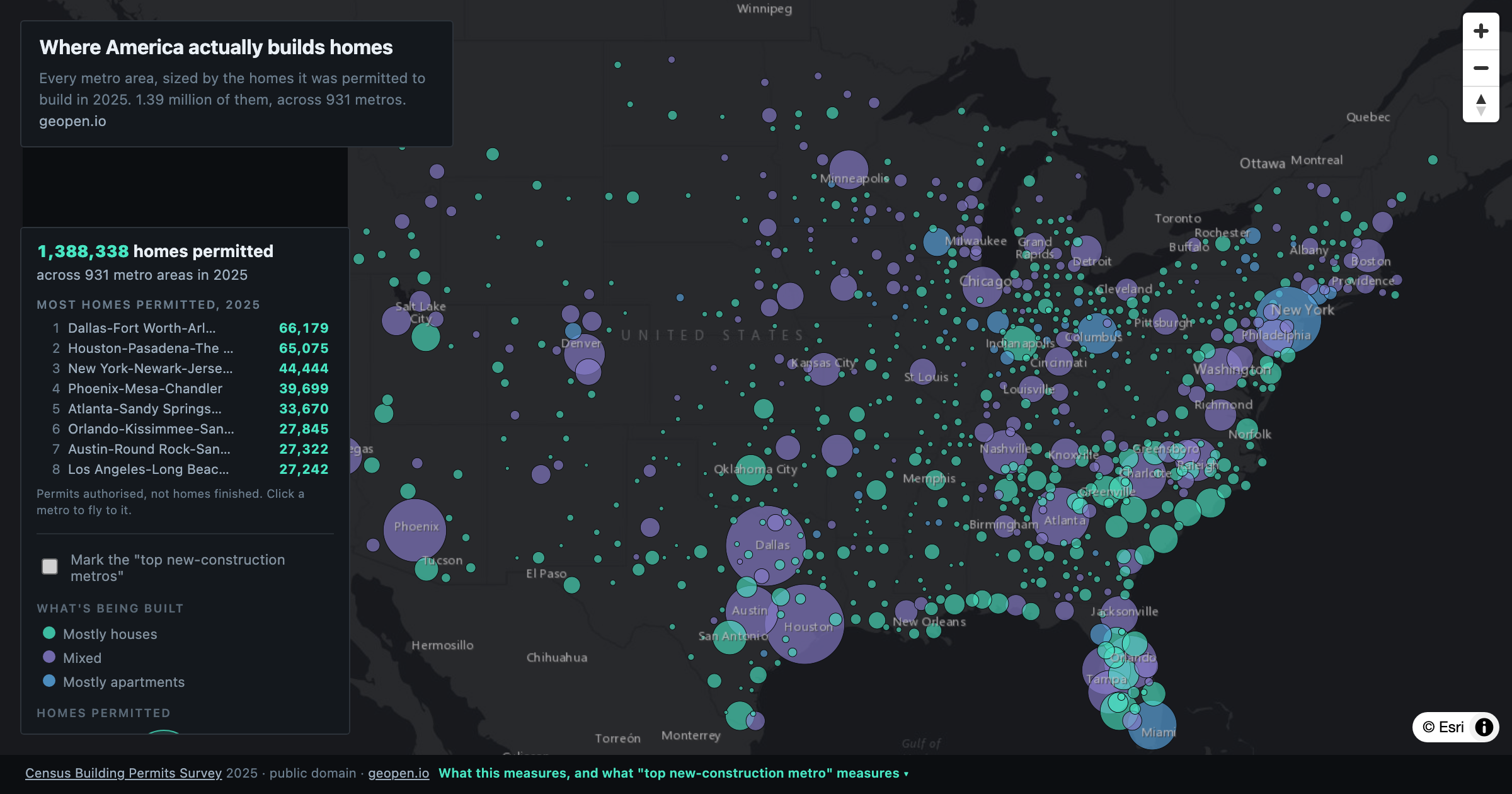Click the Houston bubble on the map
Viewport: 1512px width, 794px height.
(x=805, y=624)
